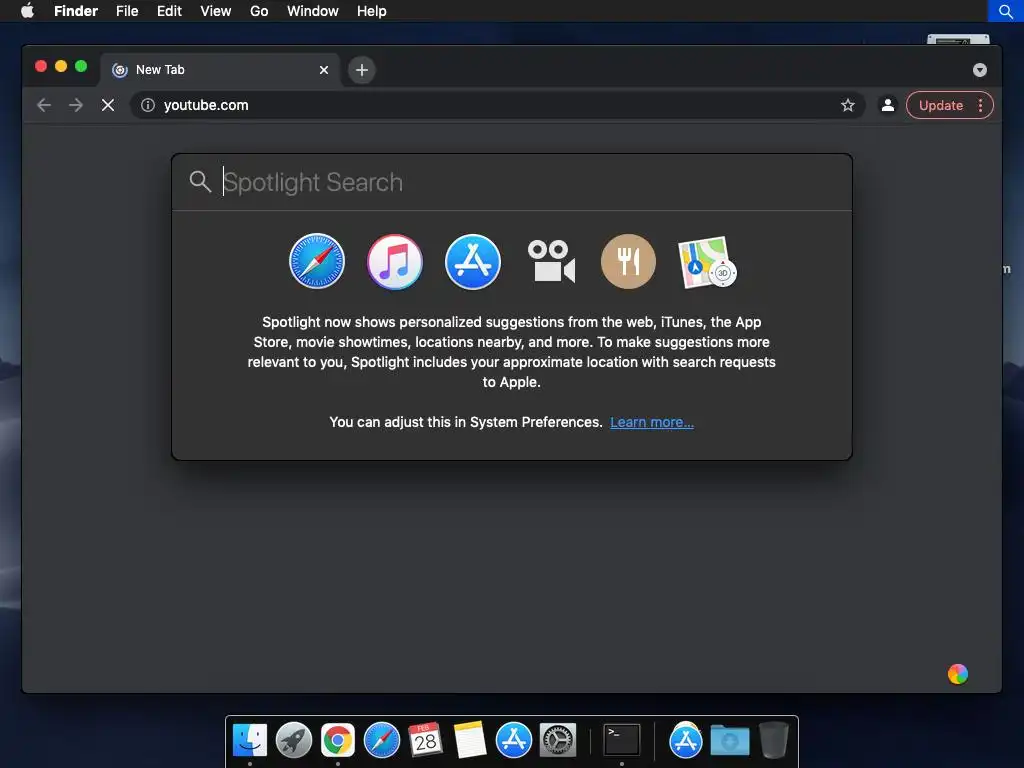
Task: Close the New Tab tab
Action: coord(323,70)
